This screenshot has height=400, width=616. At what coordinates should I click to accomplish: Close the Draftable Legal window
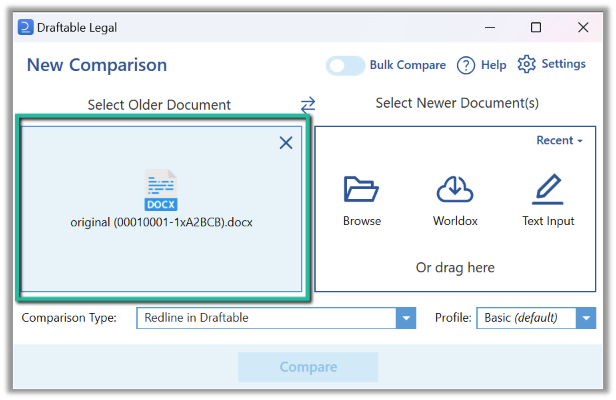click(x=583, y=28)
